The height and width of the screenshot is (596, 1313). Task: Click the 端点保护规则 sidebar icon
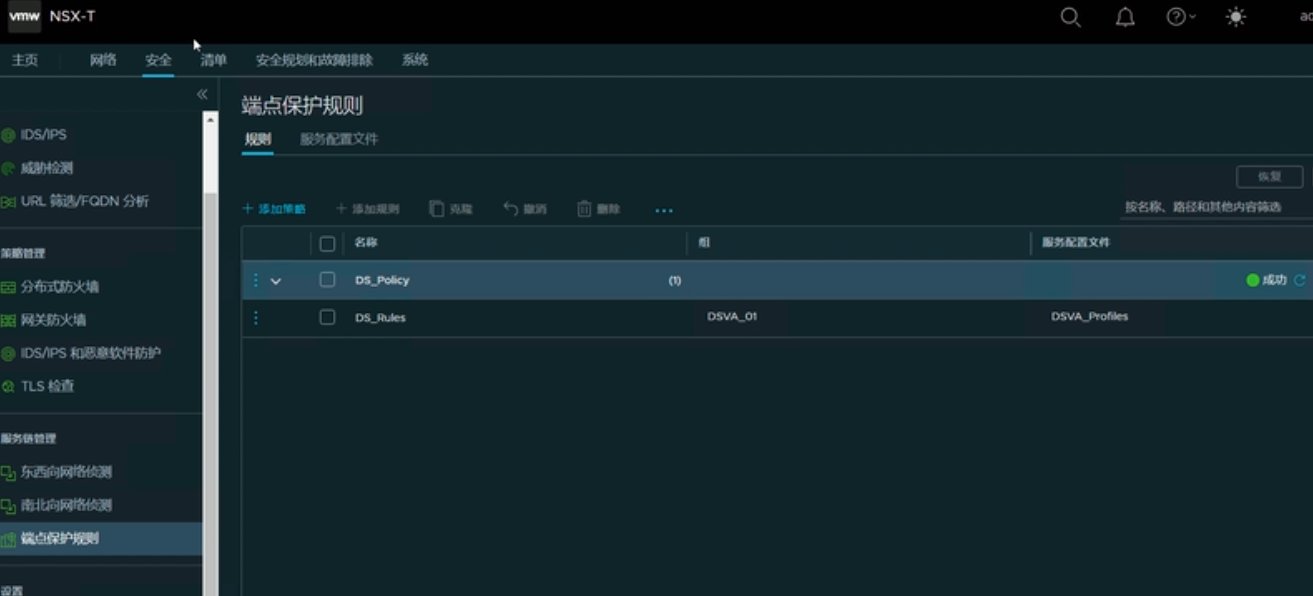point(8,539)
